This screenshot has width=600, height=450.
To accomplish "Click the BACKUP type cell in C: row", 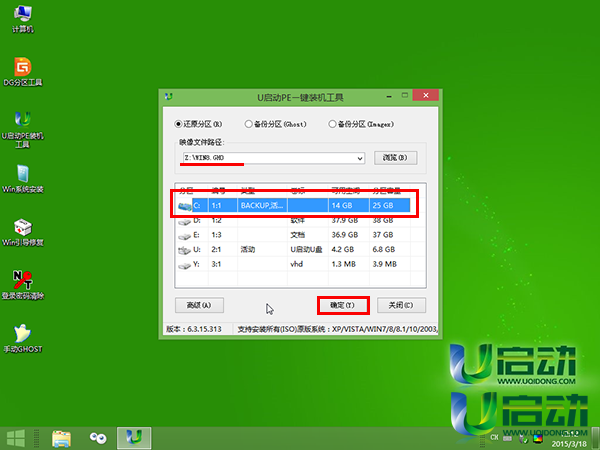I will (262, 205).
